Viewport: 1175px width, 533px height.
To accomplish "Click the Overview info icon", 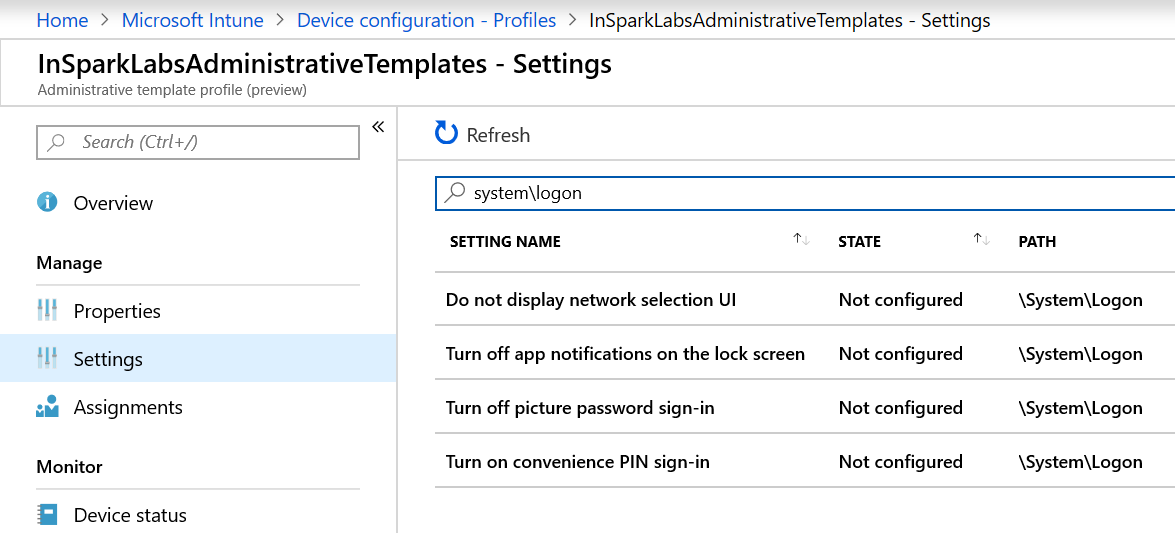I will point(47,203).
